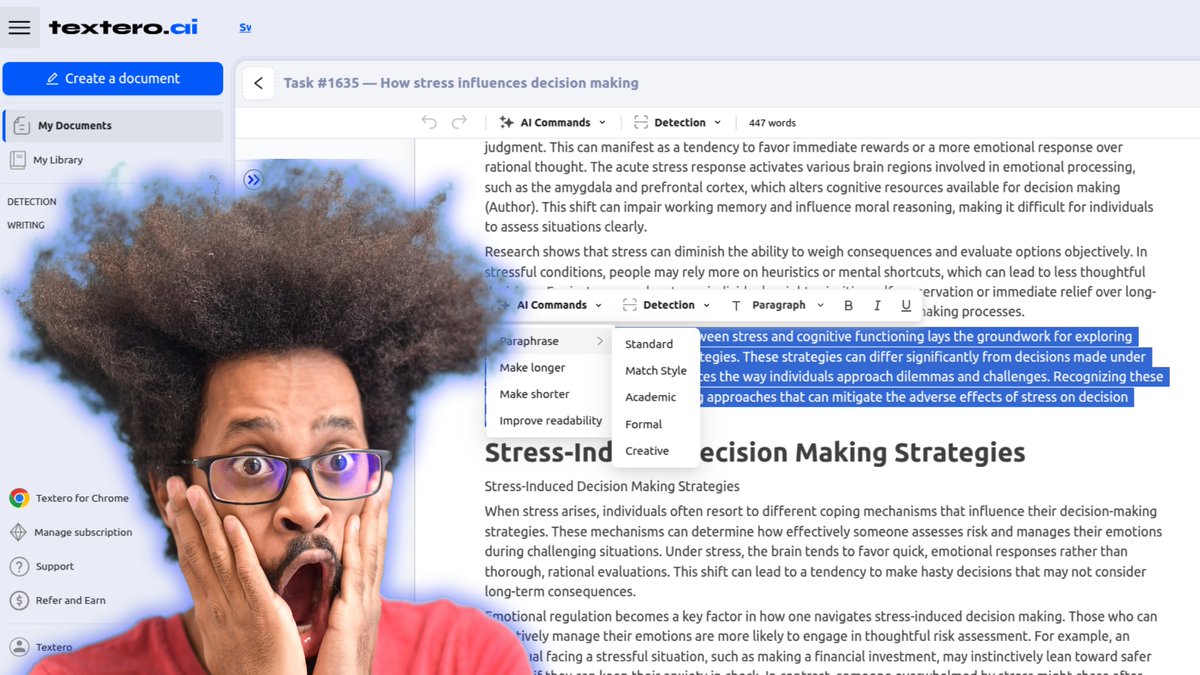Screen dimensions: 1200x675
Task: Click the Create a document button
Action: 113,78
